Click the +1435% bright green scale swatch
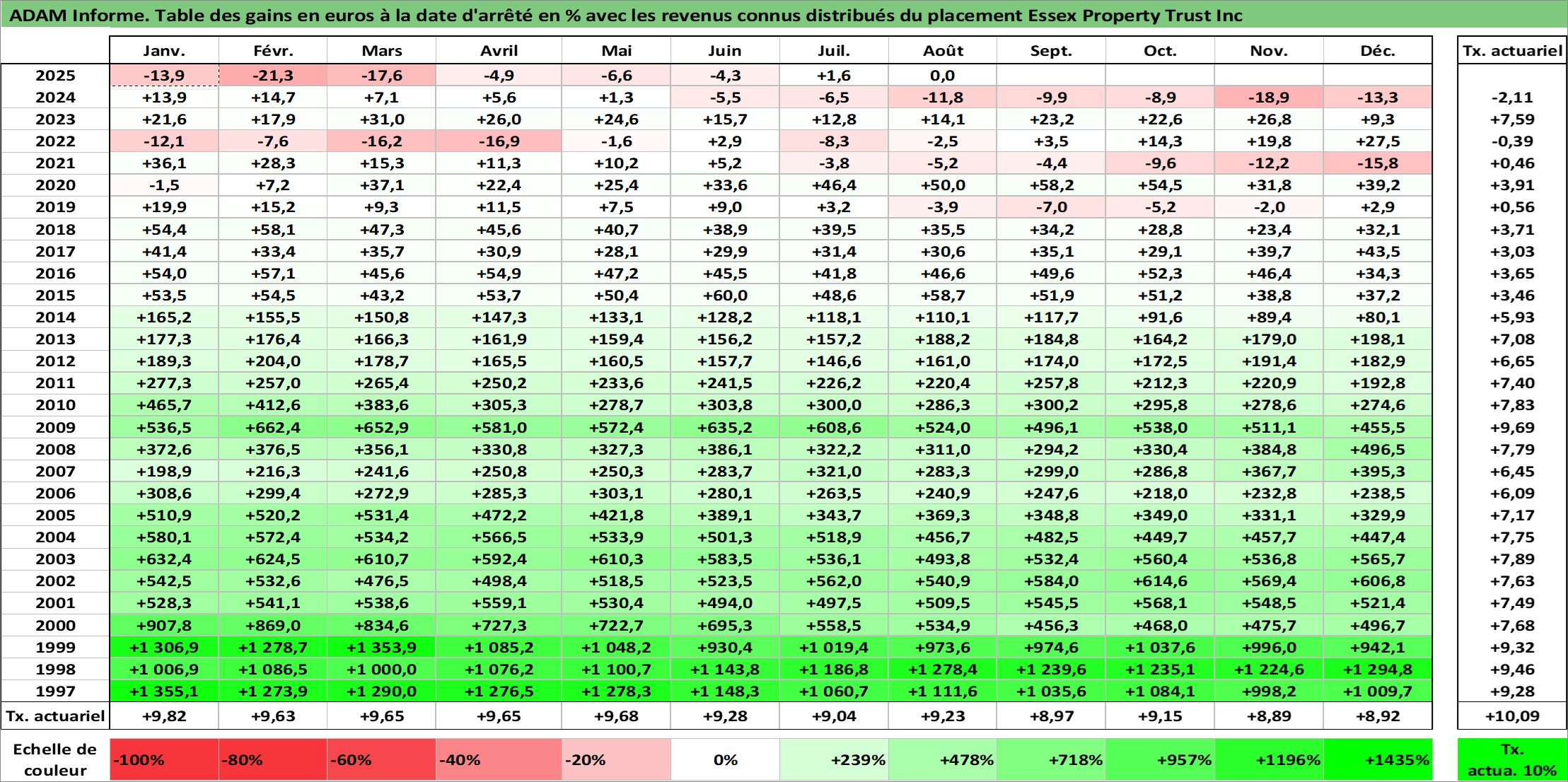 [1378, 759]
